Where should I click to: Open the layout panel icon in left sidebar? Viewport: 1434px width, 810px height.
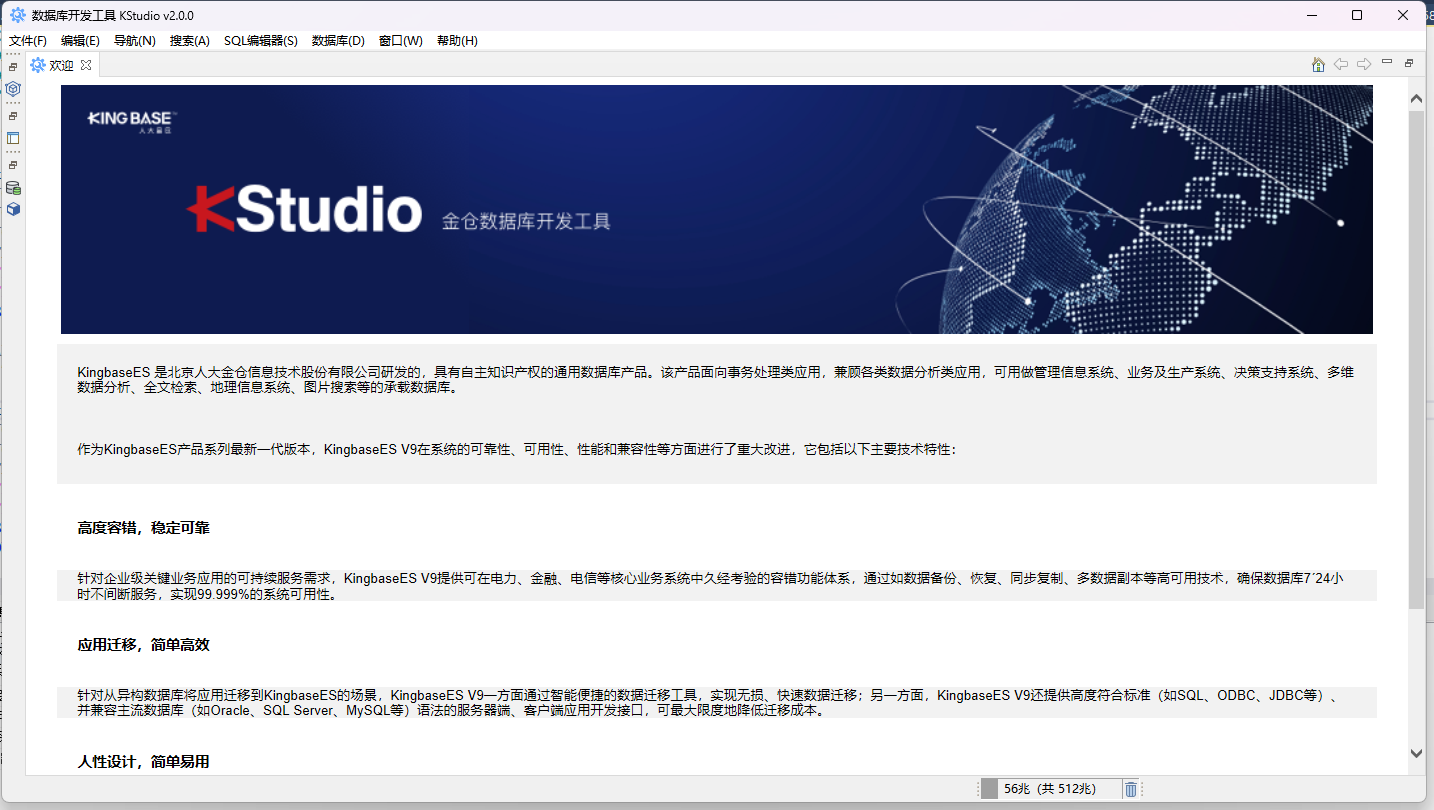coord(13,138)
